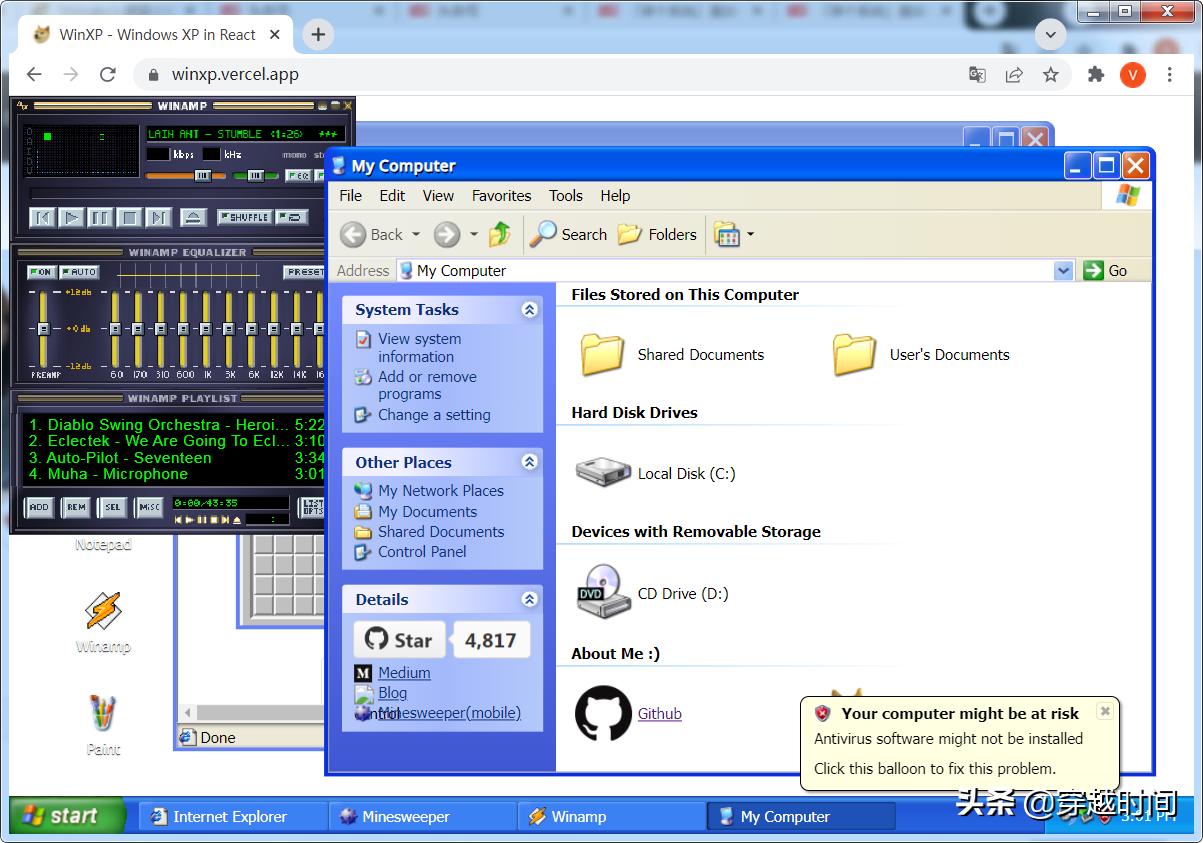Toggle the equalizer ON button

(x=42, y=272)
